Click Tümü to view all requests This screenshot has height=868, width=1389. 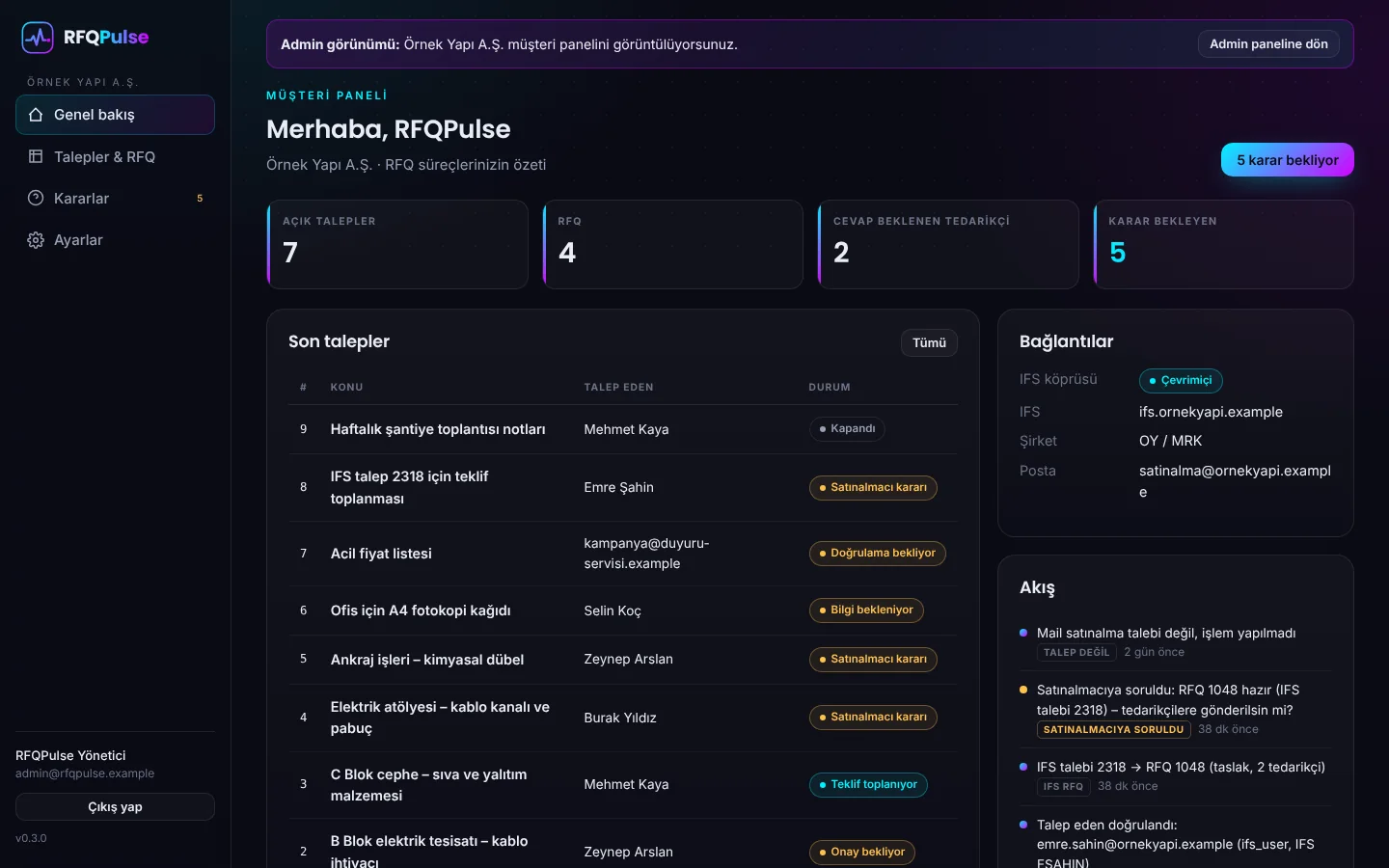pos(930,342)
